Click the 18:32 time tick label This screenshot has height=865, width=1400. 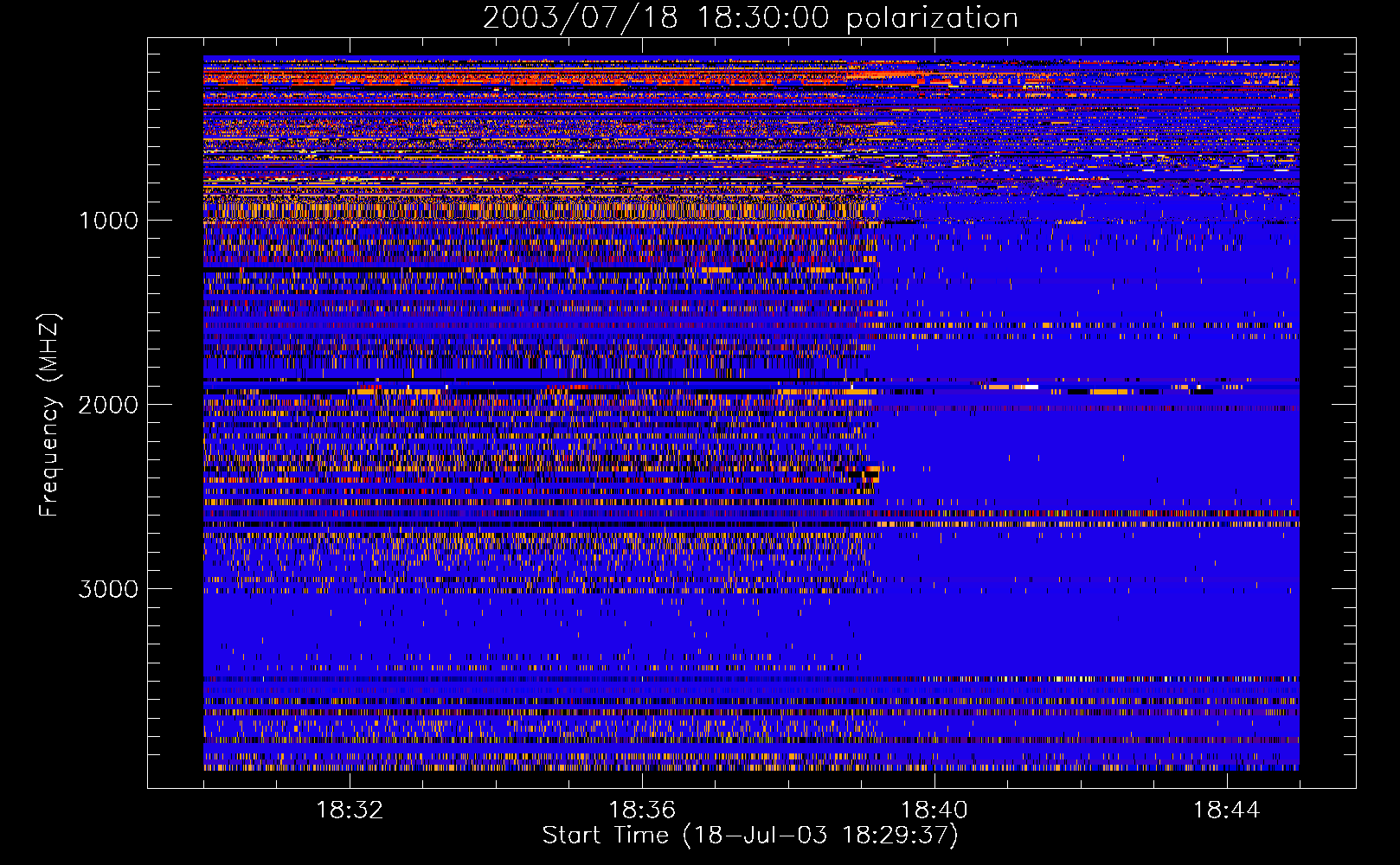350,811
